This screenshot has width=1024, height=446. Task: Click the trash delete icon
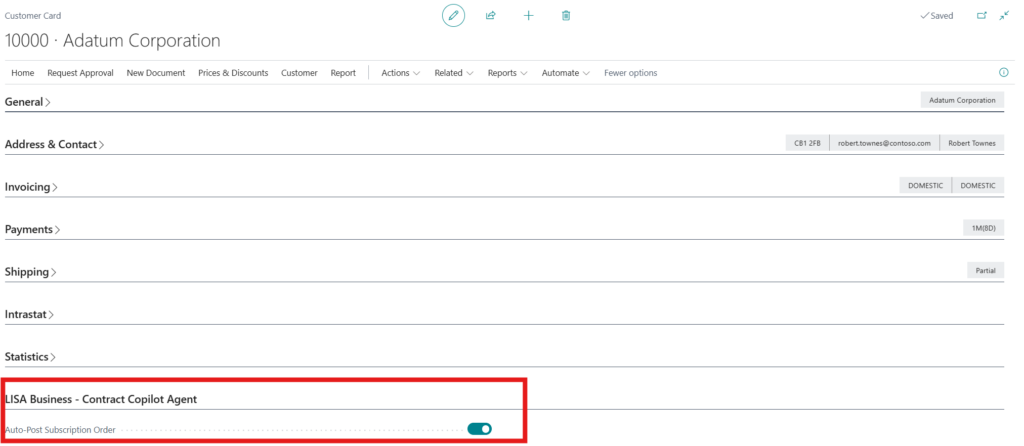click(x=566, y=16)
